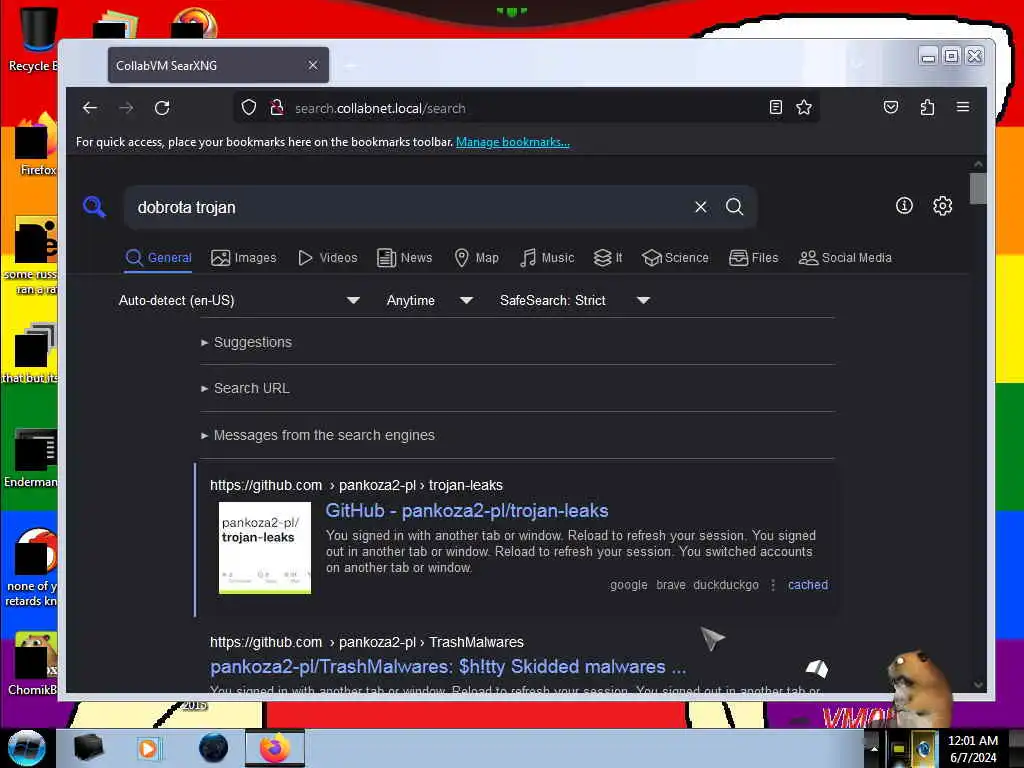The width and height of the screenshot is (1024, 768).
Task: Switch to the Images search category
Action: tap(244, 258)
